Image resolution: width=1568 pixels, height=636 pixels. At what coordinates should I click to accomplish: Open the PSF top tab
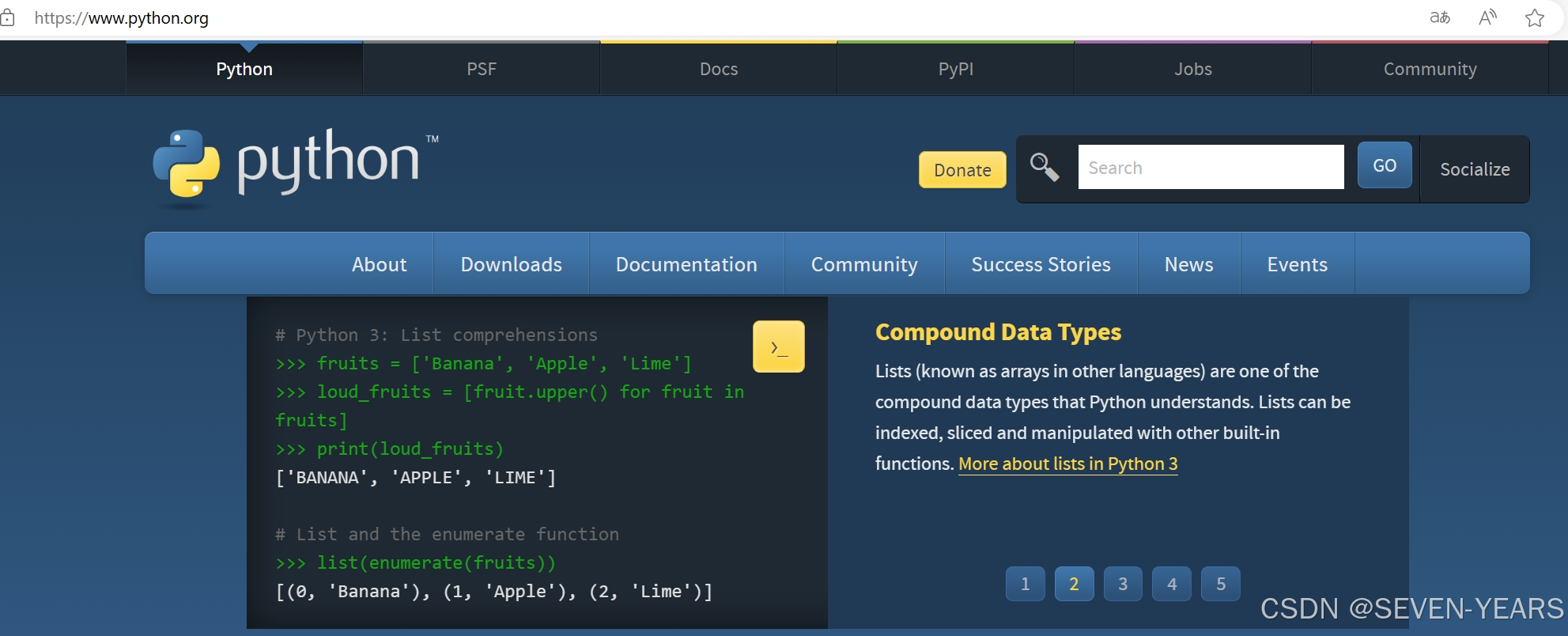click(482, 69)
